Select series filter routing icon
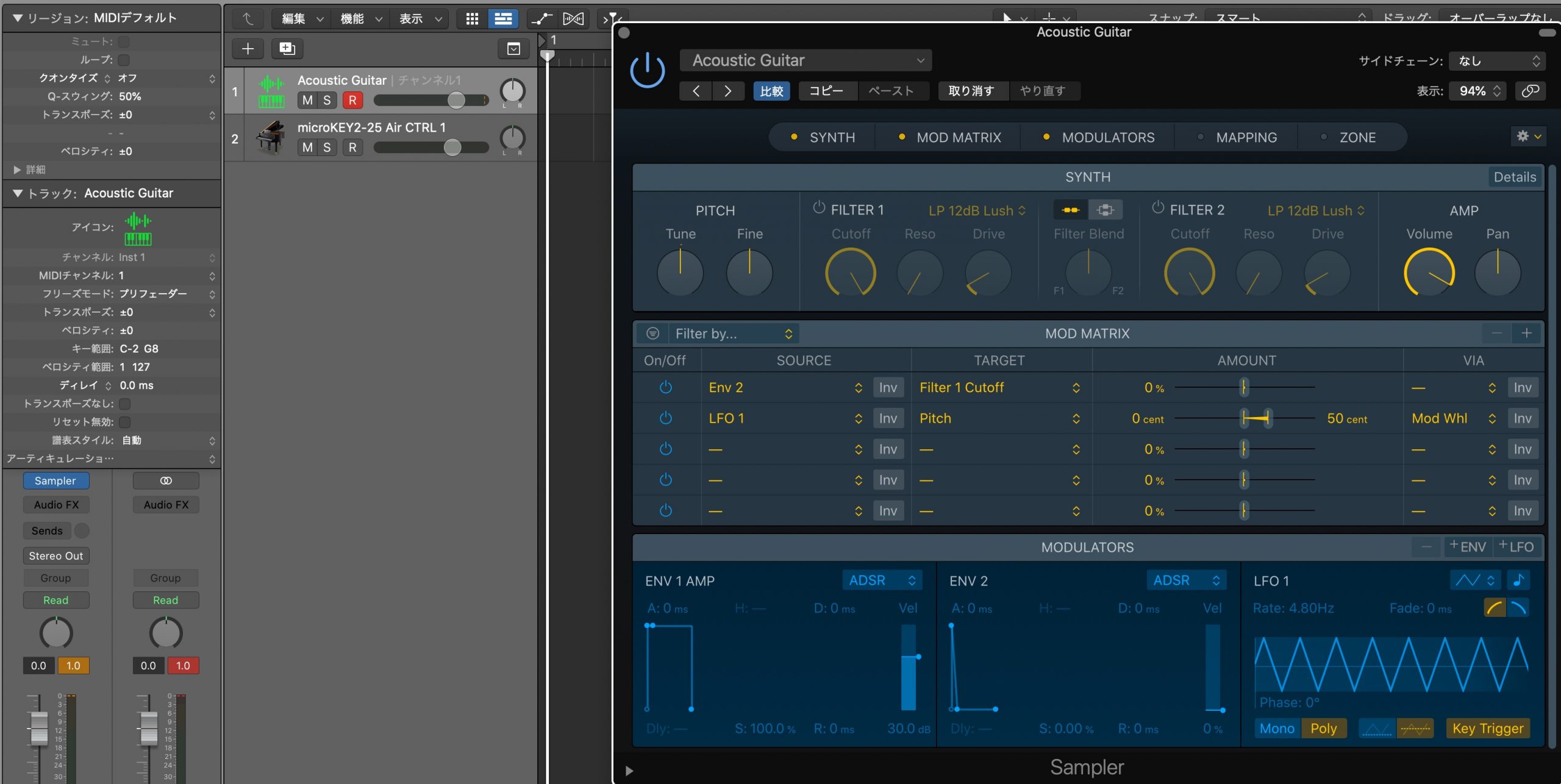 pyautogui.click(x=1070, y=210)
